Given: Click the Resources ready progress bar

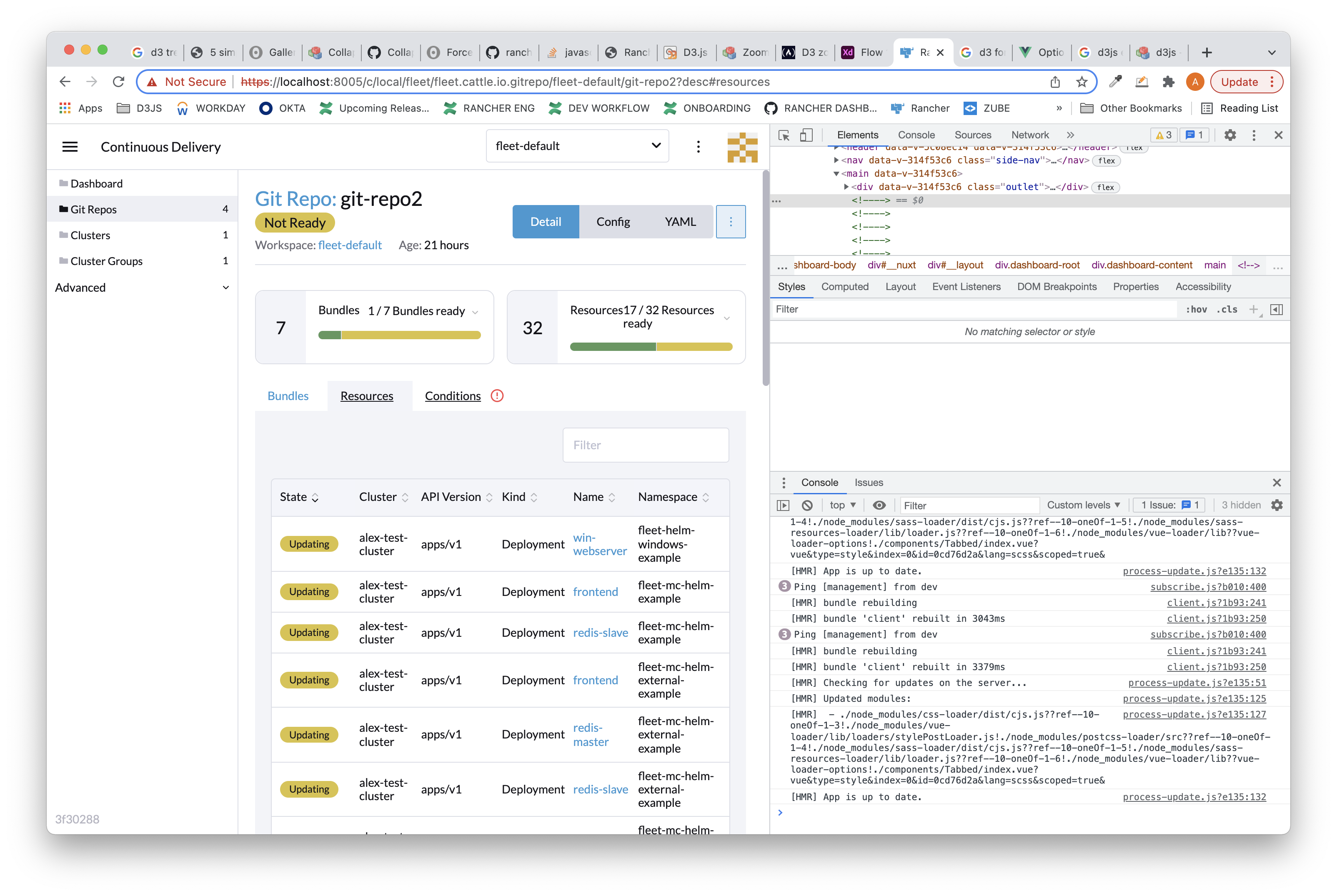Looking at the screenshot, I should click(x=650, y=347).
